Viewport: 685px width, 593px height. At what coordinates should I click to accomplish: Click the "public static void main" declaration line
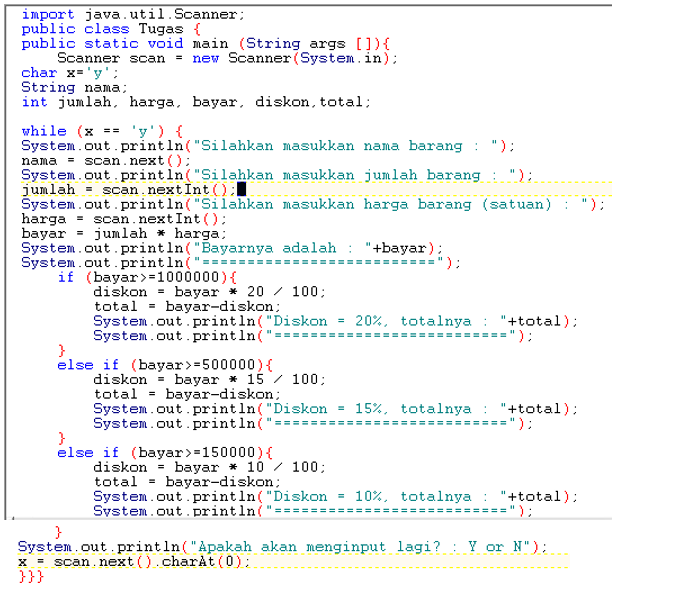[x=205, y=44]
